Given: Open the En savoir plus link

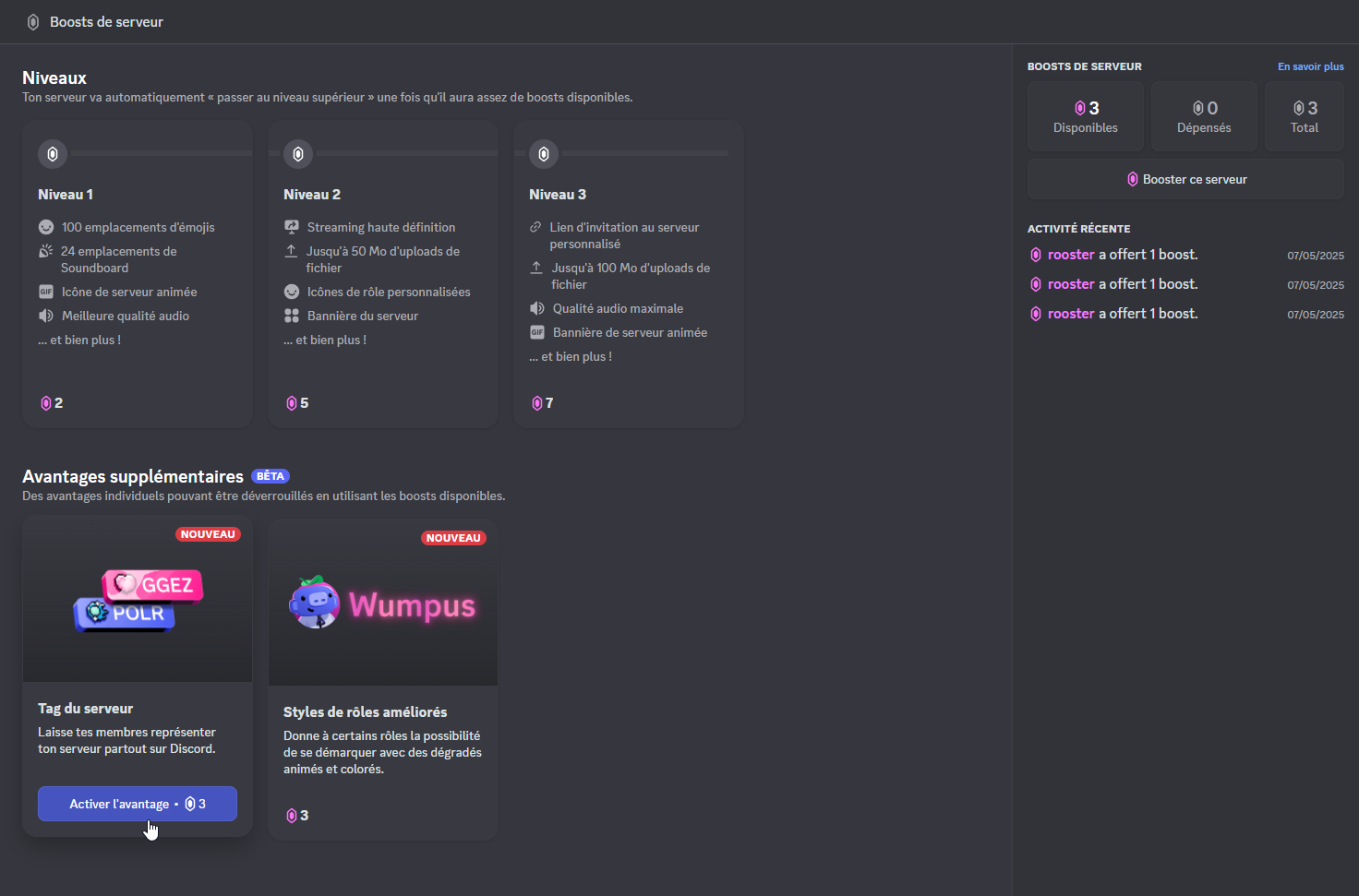Looking at the screenshot, I should coord(1311,66).
